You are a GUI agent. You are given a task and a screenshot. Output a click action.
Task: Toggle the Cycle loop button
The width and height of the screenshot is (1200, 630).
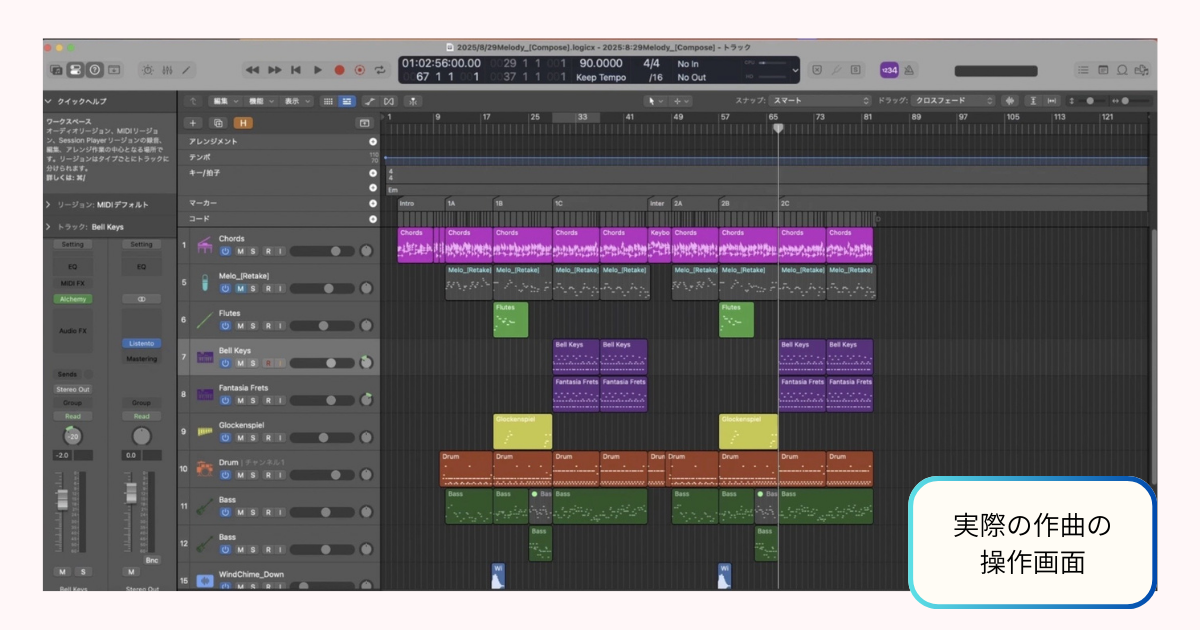tap(380, 70)
